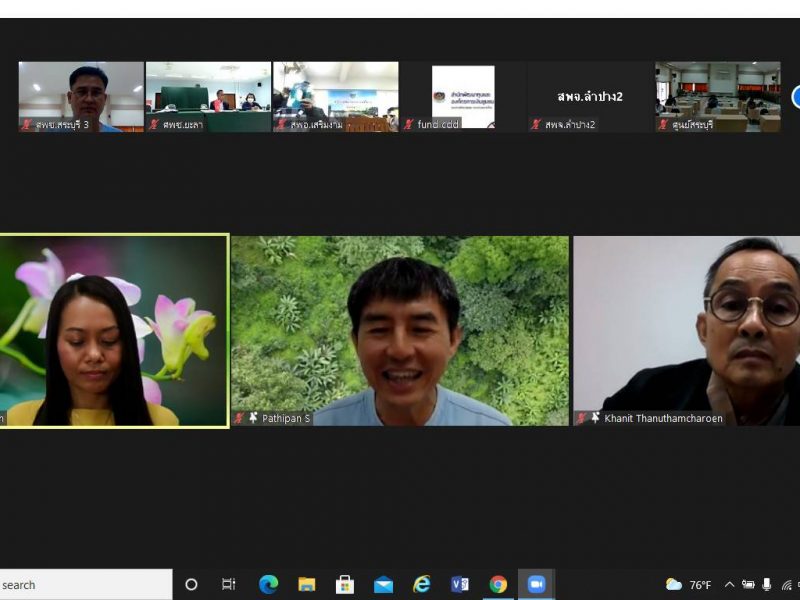This screenshot has height=600, width=800.
Task: Expand hidden system tray icons
Action: pos(729,585)
